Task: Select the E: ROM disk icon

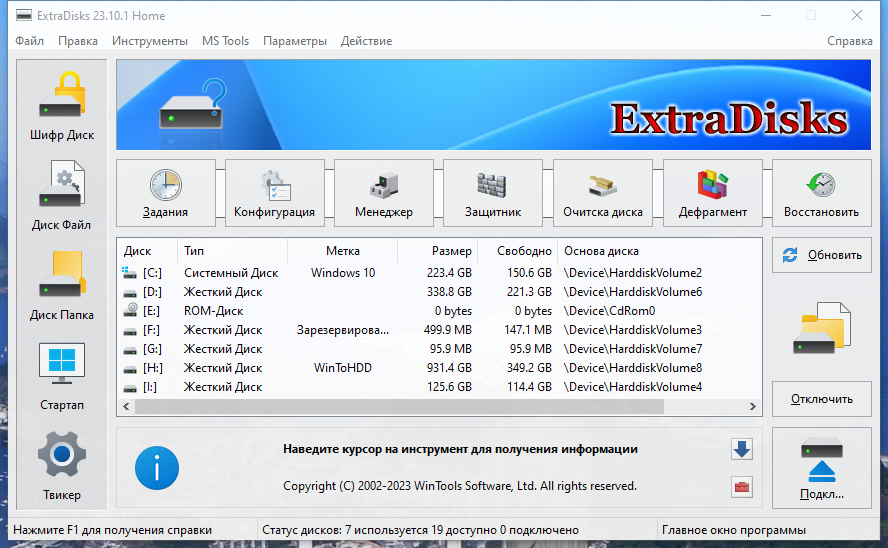Action: click(x=131, y=310)
